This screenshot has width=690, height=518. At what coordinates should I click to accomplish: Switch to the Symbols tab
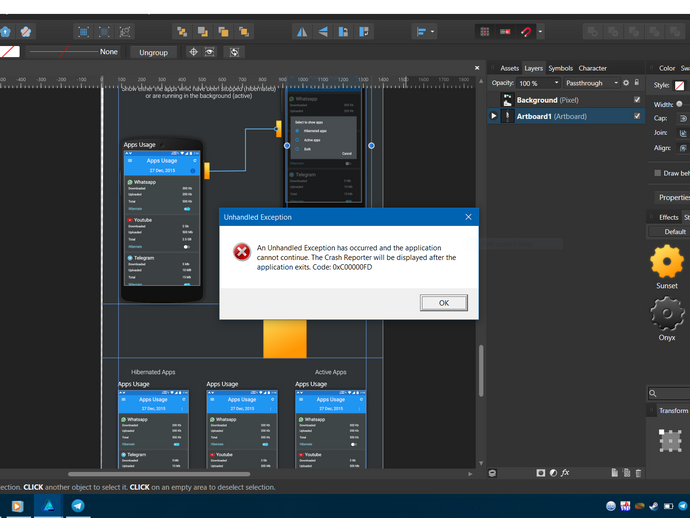click(x=560, y=68)
